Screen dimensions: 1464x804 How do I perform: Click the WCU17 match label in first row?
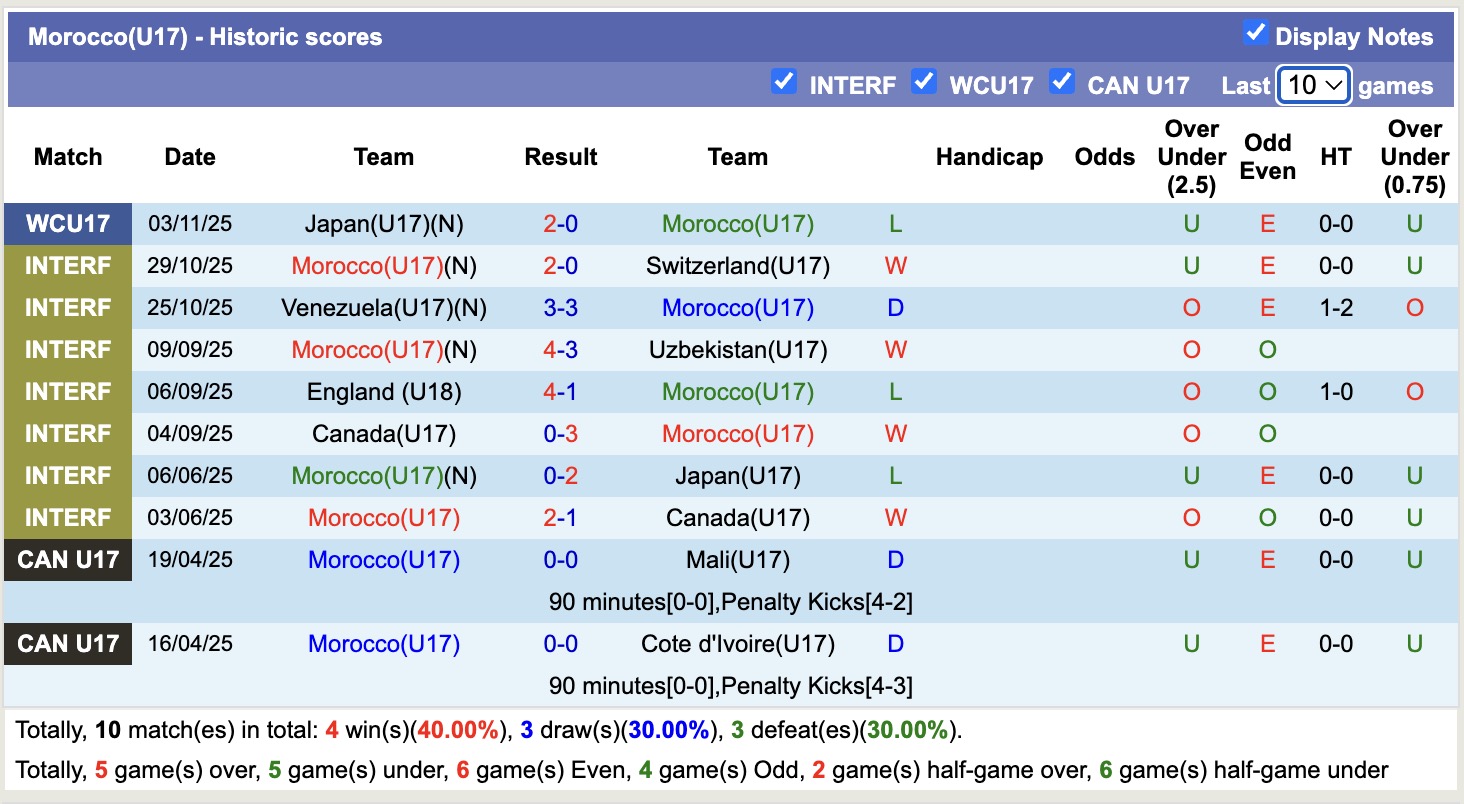coord(68,224)
